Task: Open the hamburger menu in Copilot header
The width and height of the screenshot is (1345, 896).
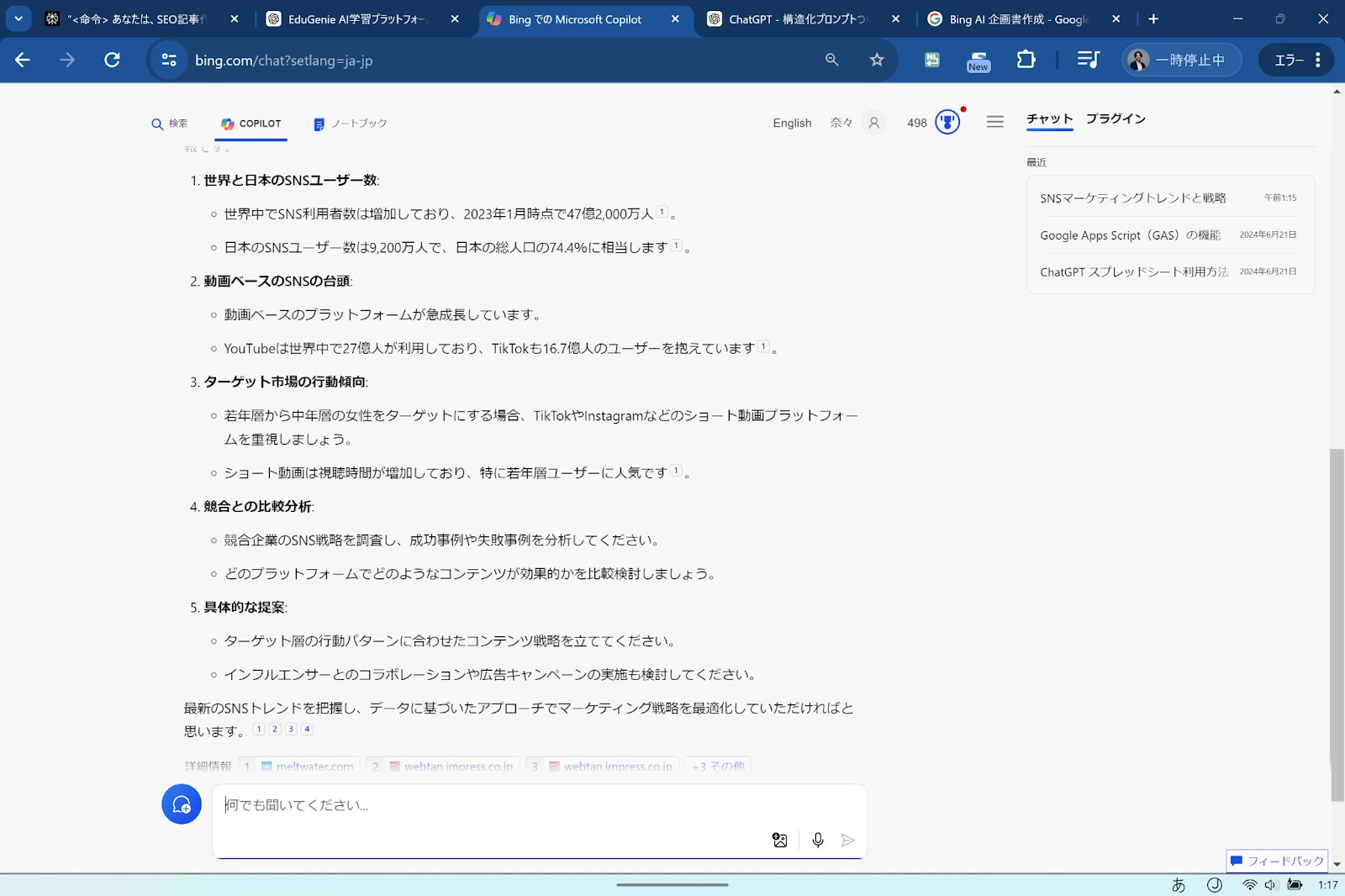Action: click(994, 123)
